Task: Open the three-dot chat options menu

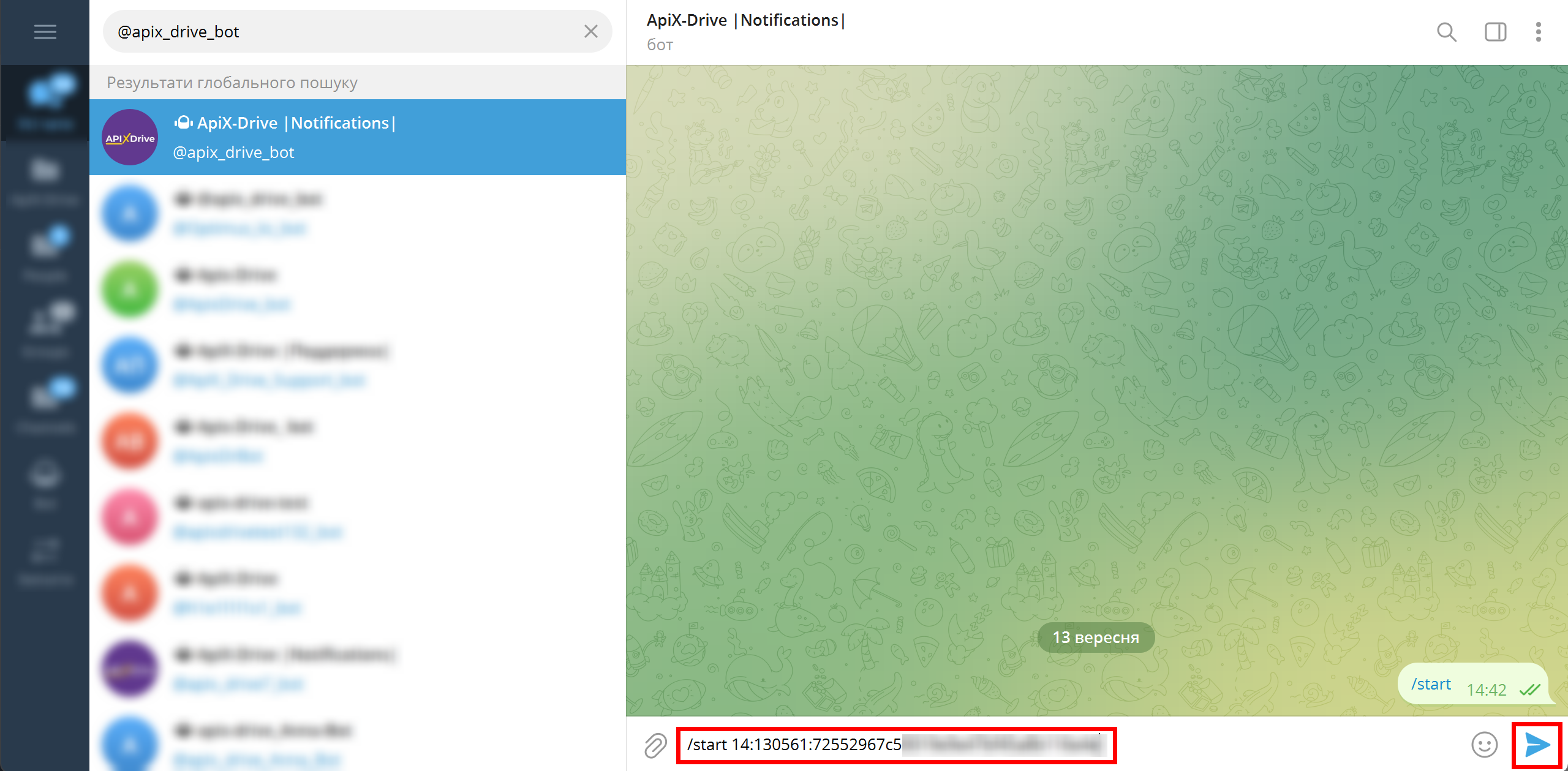Action: click(x=1538, y=32)
